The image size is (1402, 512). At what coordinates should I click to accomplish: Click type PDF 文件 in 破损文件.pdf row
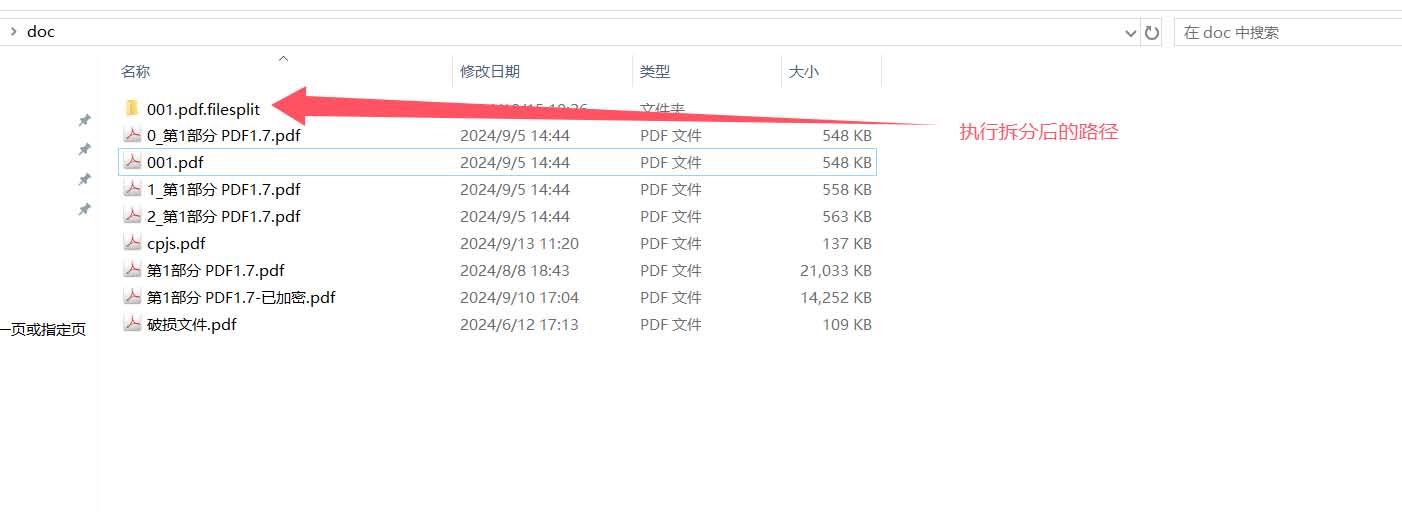[x=671, y=324]
